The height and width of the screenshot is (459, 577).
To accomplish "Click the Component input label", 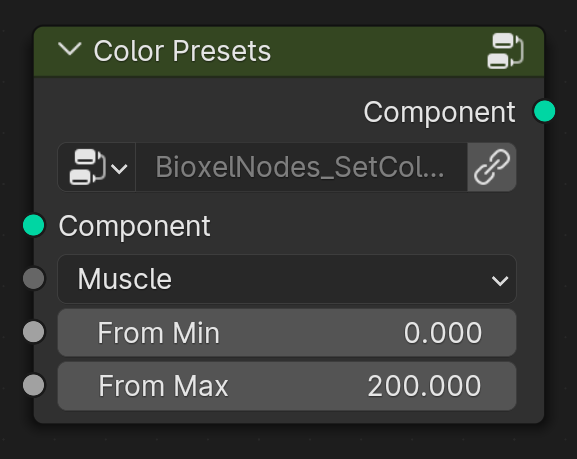I will tap(134, 226).
